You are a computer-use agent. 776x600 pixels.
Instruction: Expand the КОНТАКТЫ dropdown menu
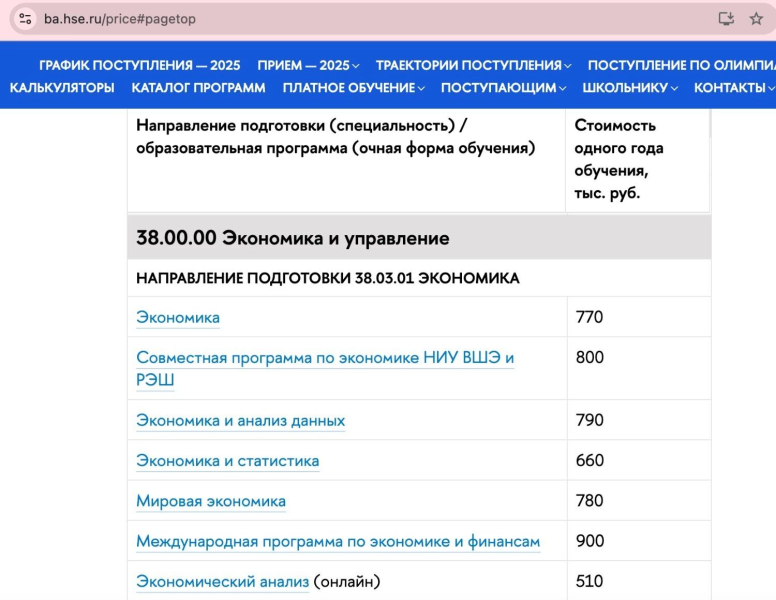(x=733, y=87)
